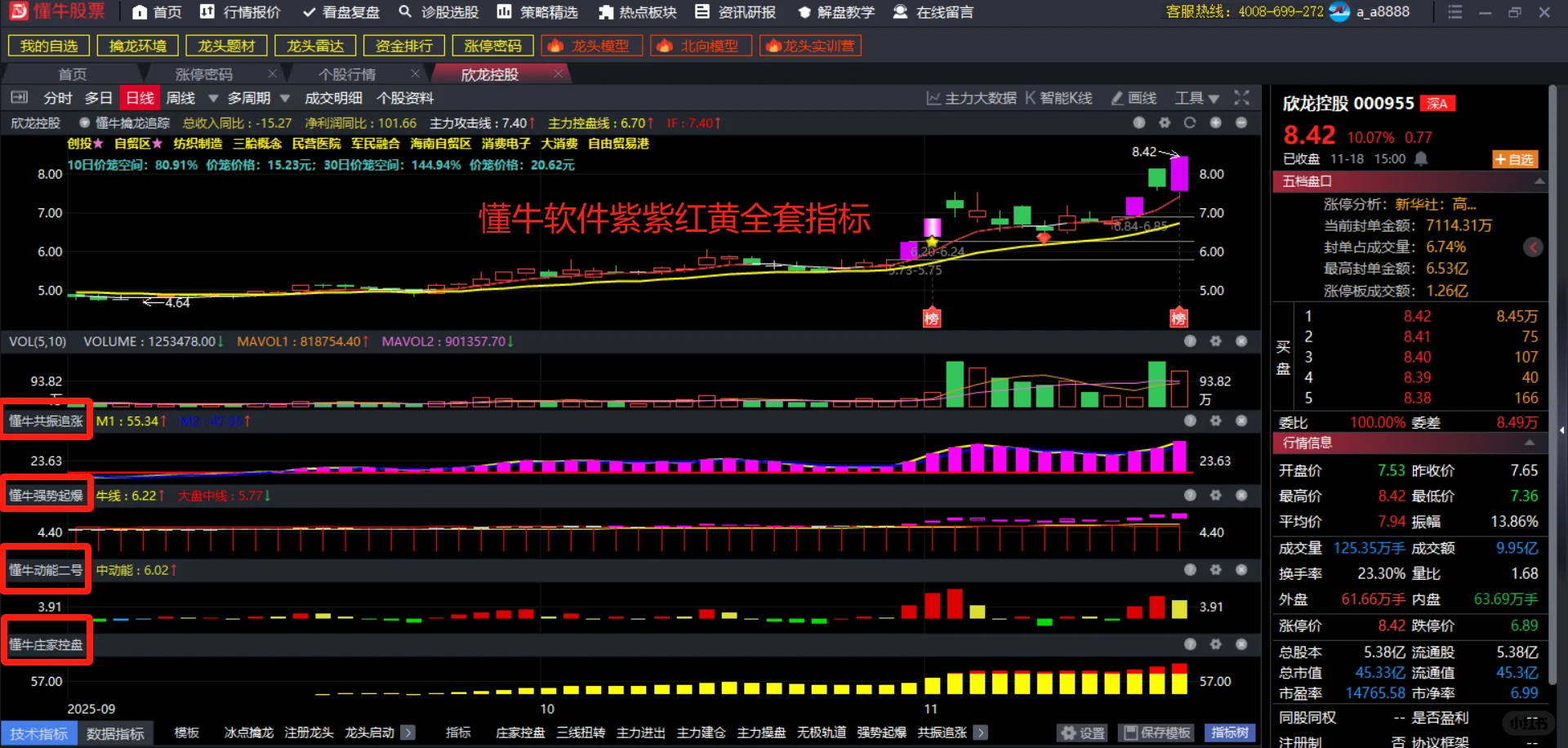
Task: Open the hamburger menu in the title bar
Action: 1454,12
